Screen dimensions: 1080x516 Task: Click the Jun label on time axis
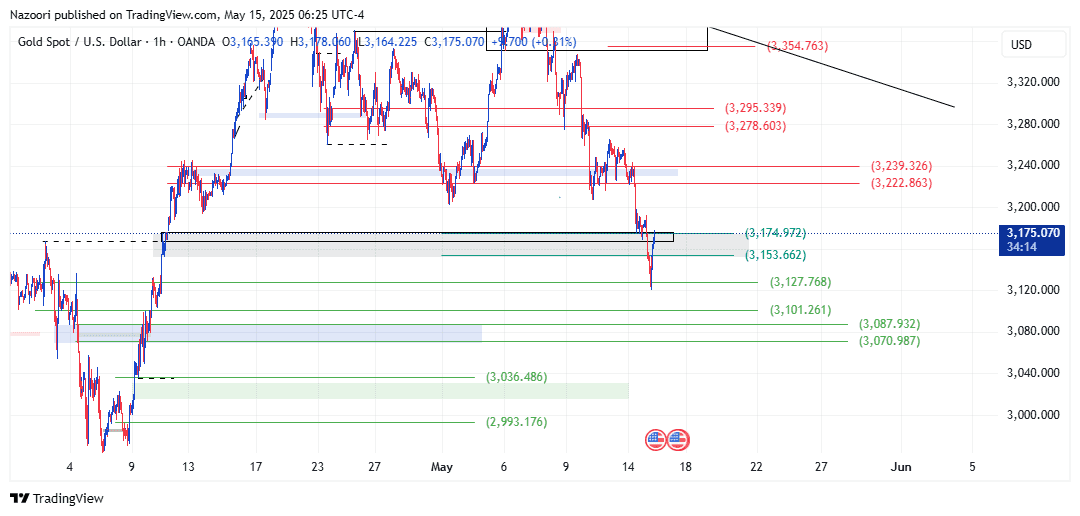901,467
